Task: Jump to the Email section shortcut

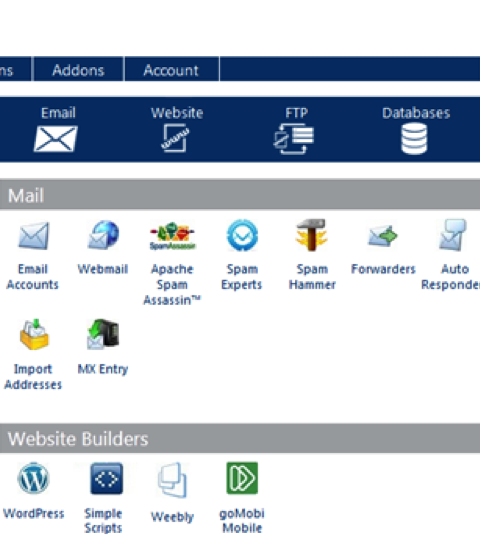Action: coord(56,129)
